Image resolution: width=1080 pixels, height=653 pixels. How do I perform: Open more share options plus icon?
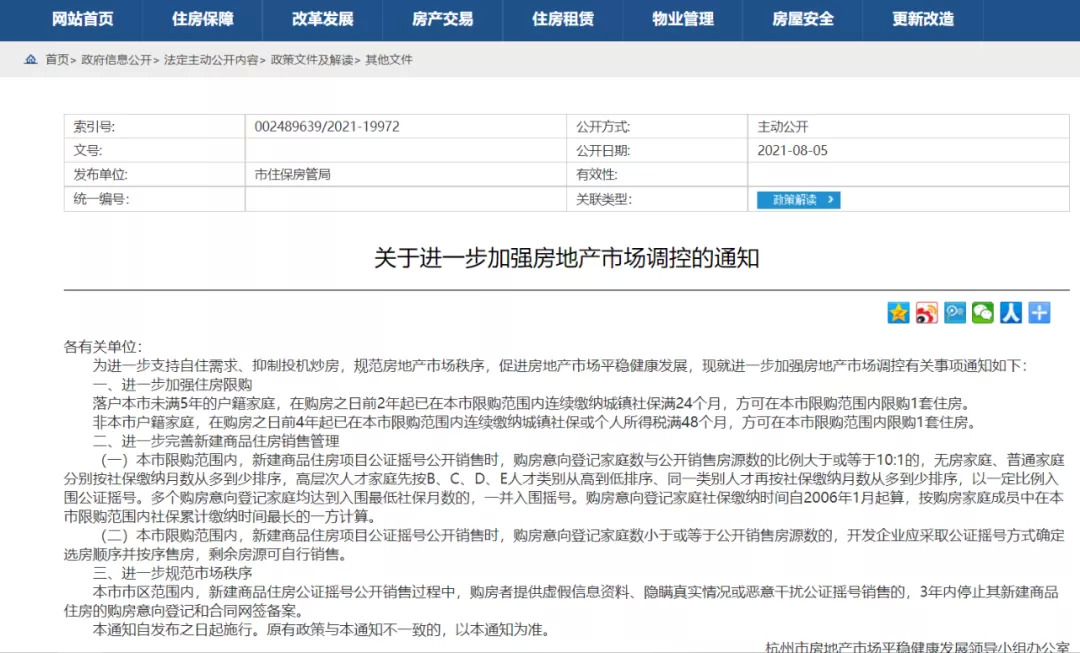(x=1040, y=313)
